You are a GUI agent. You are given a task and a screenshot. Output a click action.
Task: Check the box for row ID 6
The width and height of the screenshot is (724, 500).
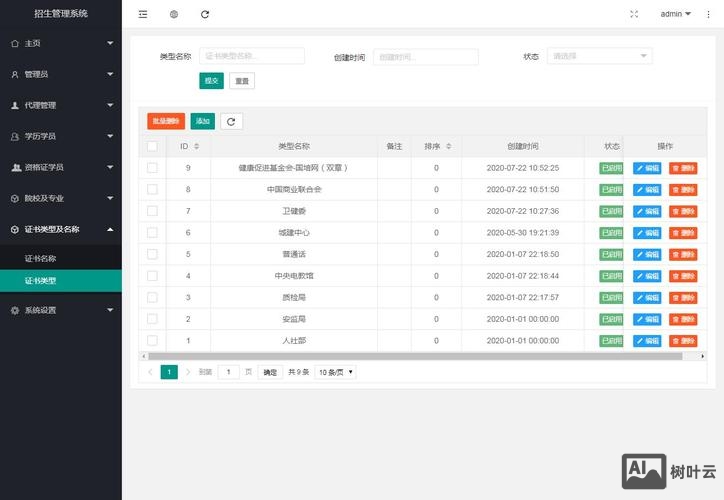coord(152,233)
